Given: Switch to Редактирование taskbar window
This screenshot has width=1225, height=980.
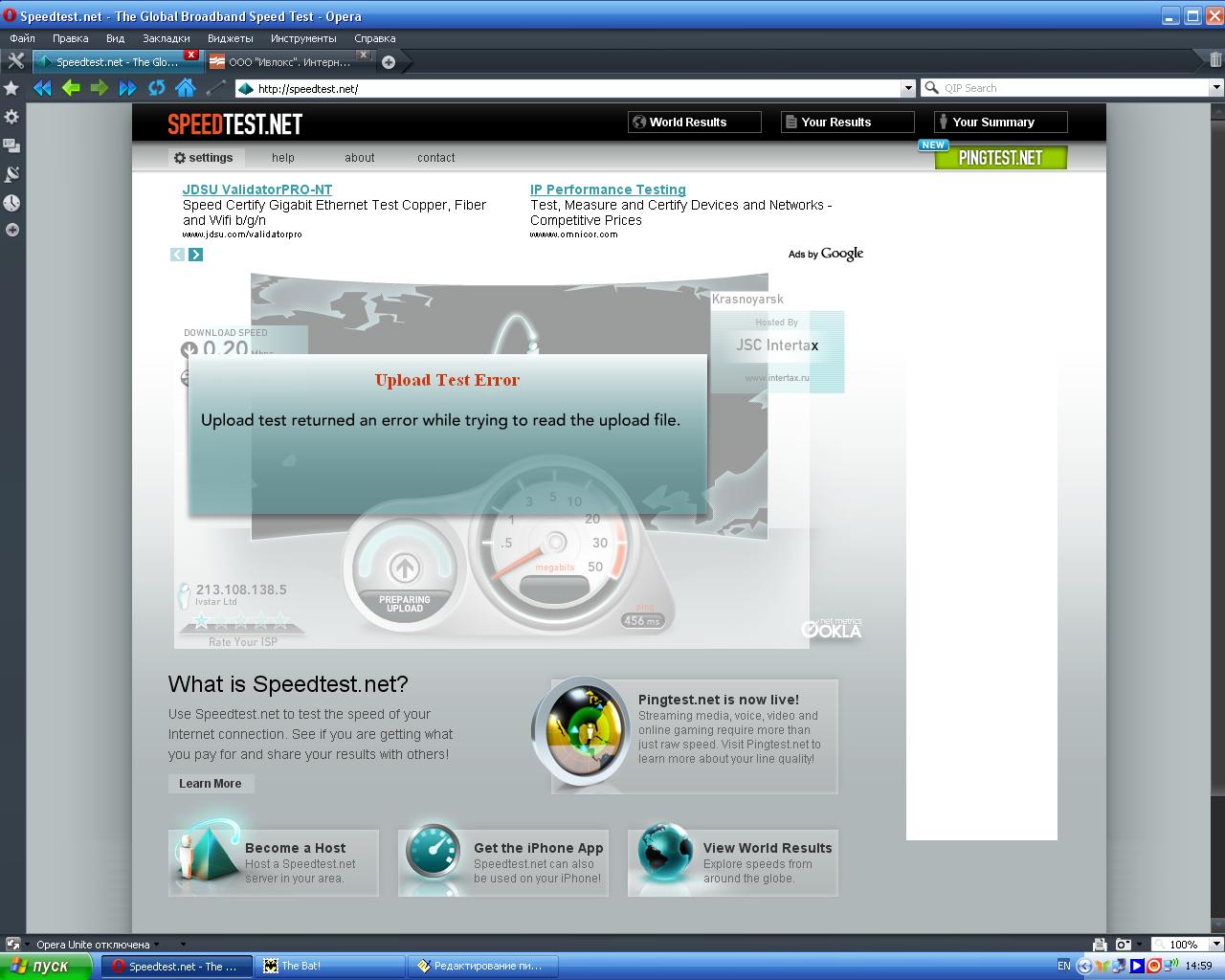Looking at the screenshot, I should pyautogui.click(x=484, y=967).
